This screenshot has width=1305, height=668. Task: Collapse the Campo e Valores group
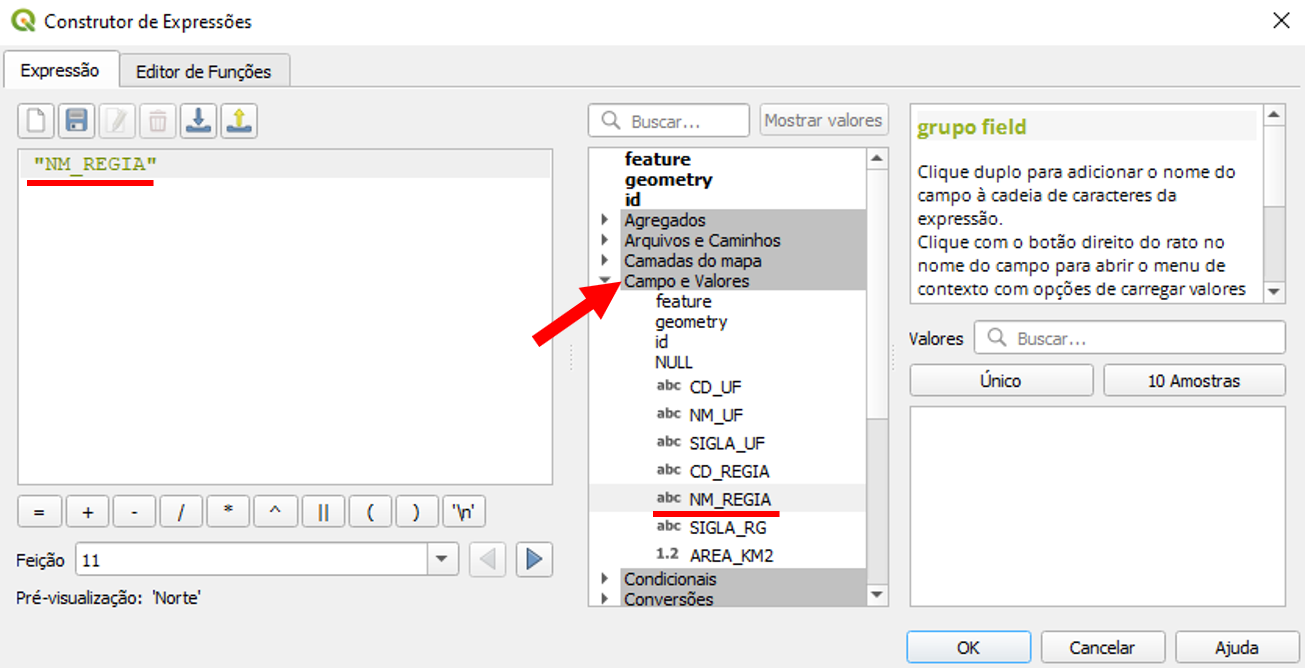[x=604, y=282]
